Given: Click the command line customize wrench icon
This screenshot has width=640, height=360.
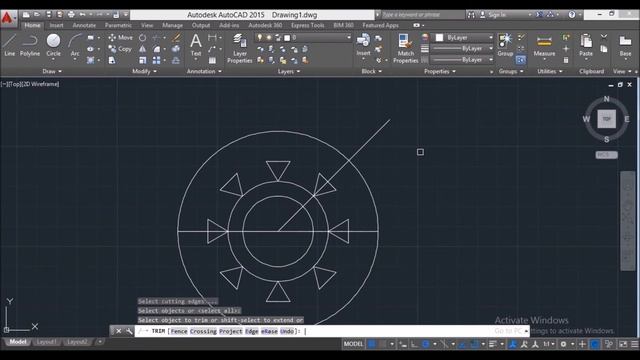Looking at the screenshot, I should (x=129, y=331).
